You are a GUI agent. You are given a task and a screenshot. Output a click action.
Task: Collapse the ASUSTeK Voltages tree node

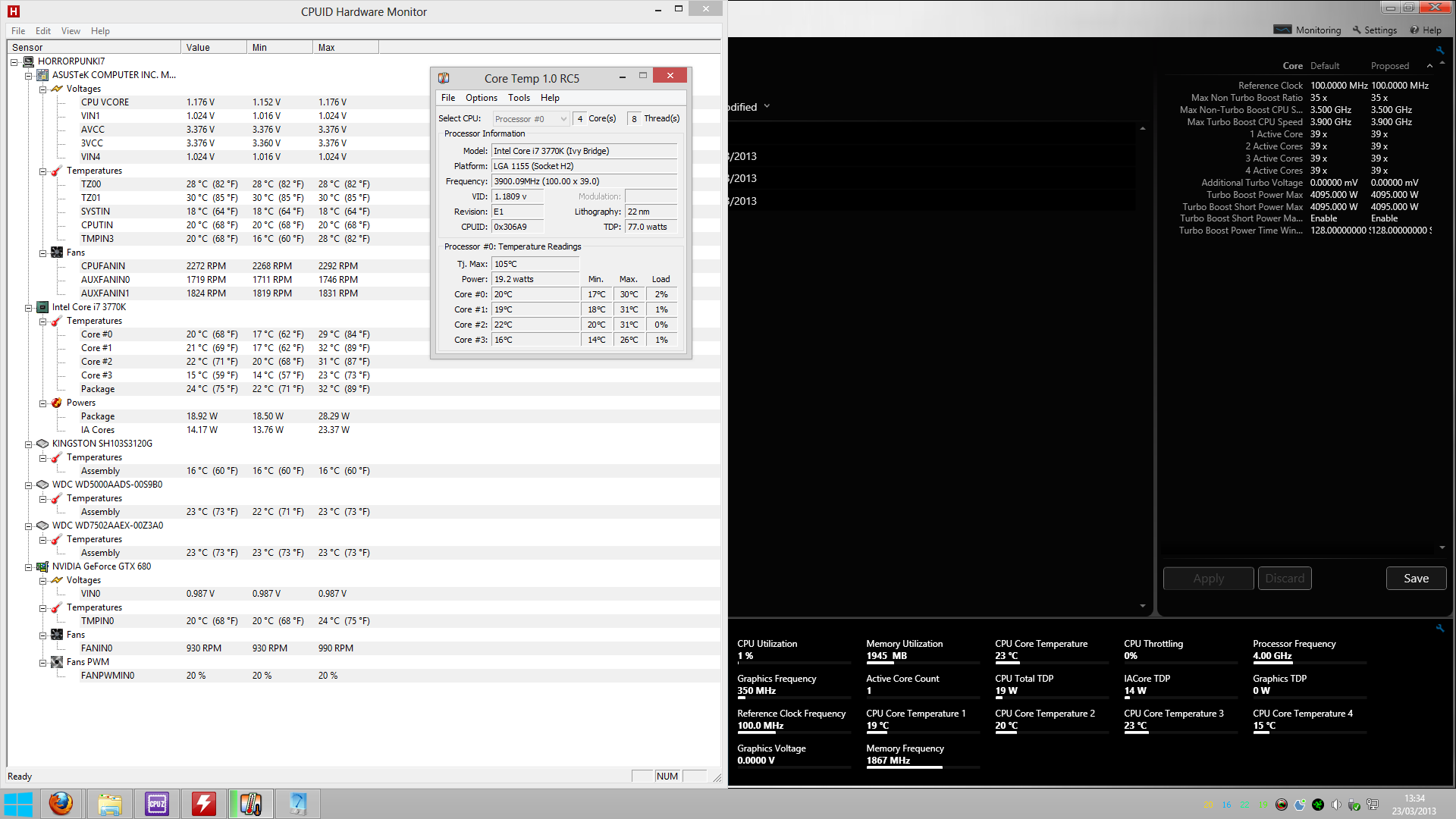(43, 89)
